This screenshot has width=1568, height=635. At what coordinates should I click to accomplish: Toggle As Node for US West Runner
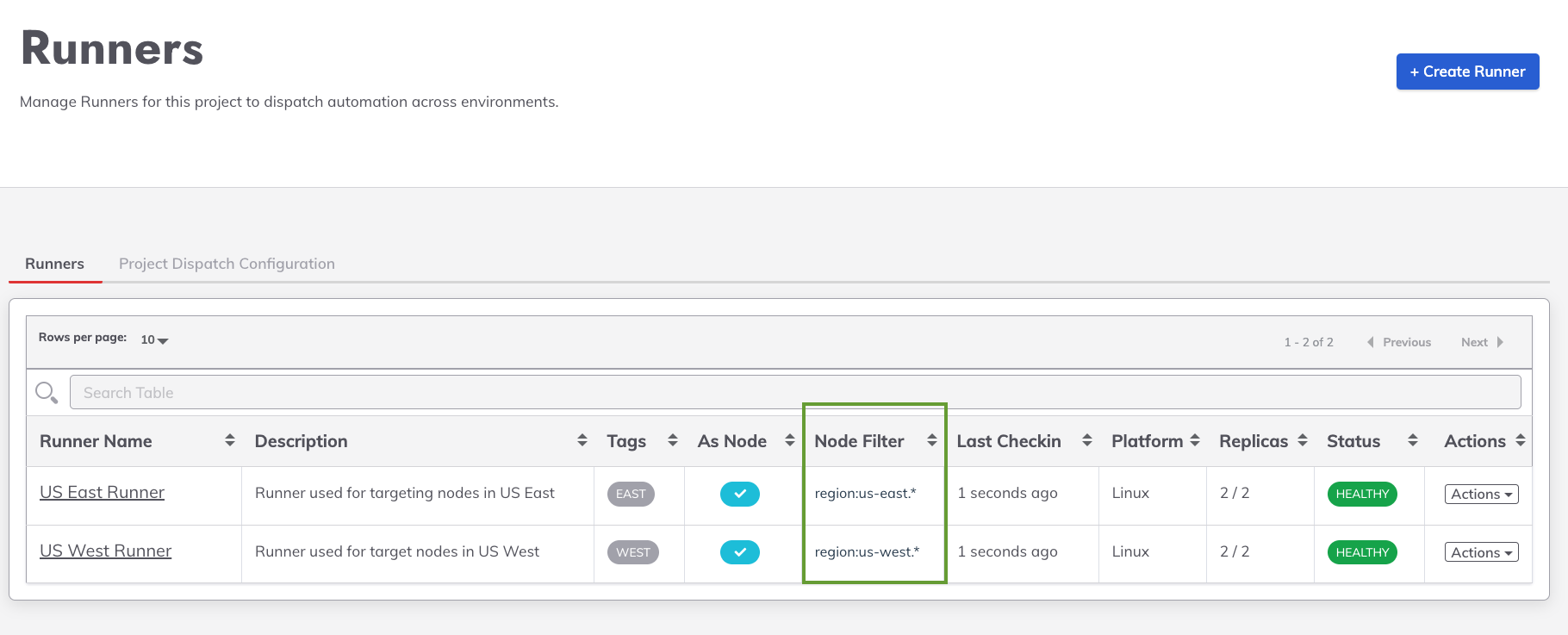tap(739, 552)
